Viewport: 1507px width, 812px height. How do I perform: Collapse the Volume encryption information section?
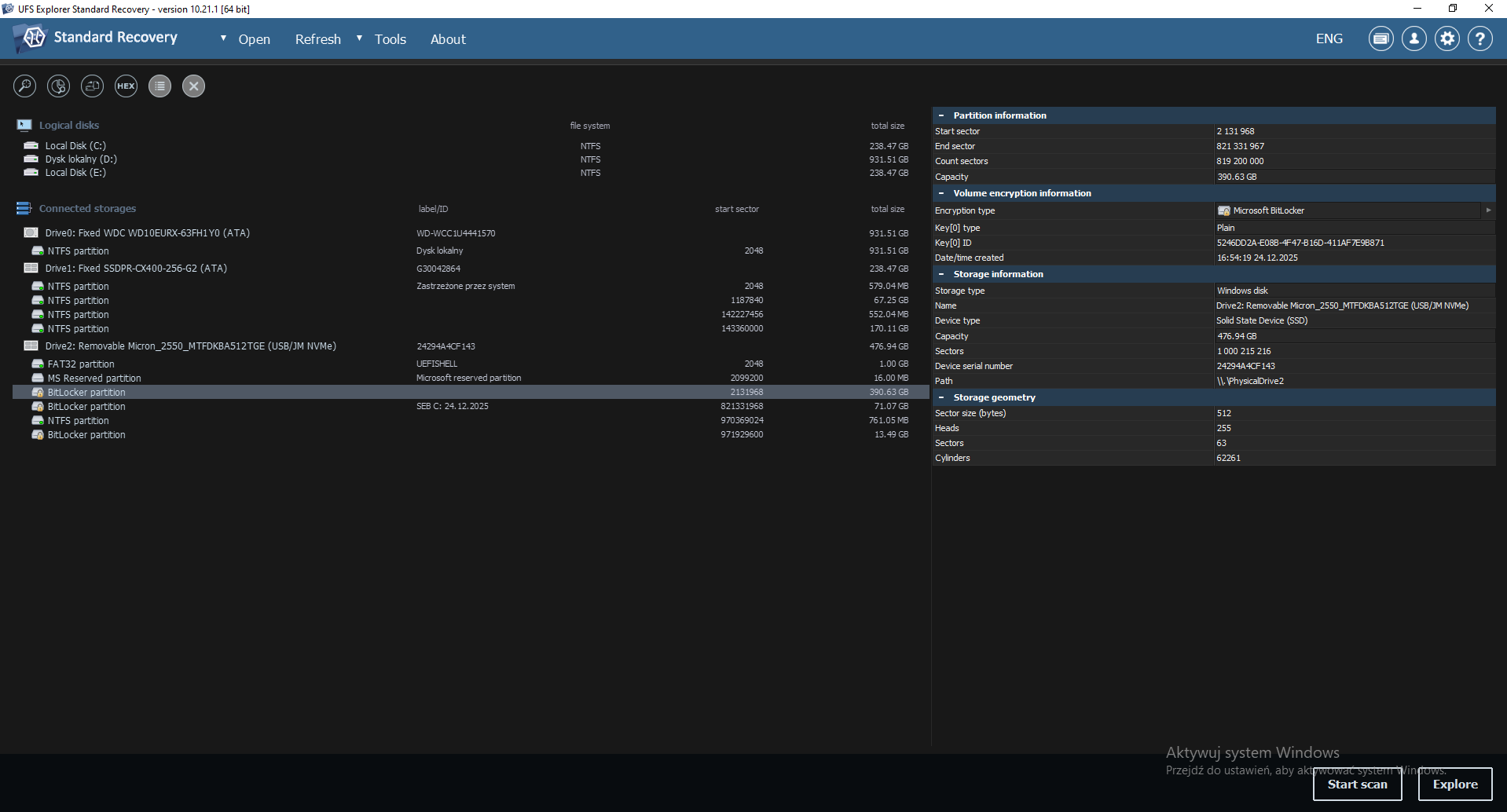[941, 193]
